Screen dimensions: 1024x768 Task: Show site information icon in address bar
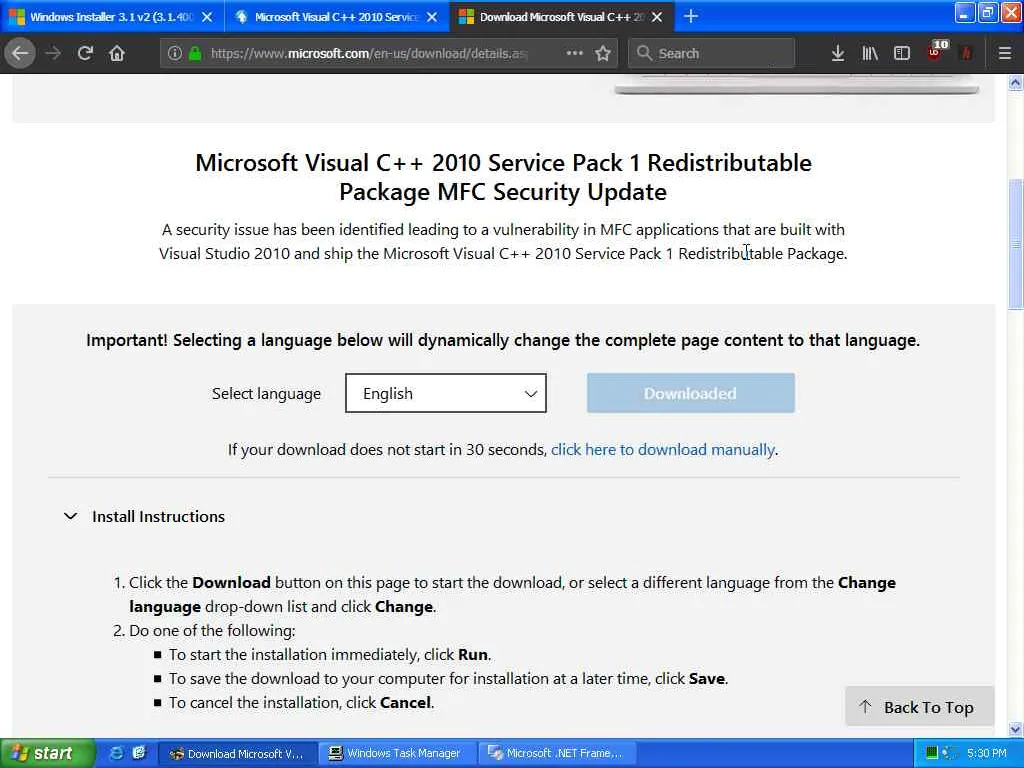174,54
